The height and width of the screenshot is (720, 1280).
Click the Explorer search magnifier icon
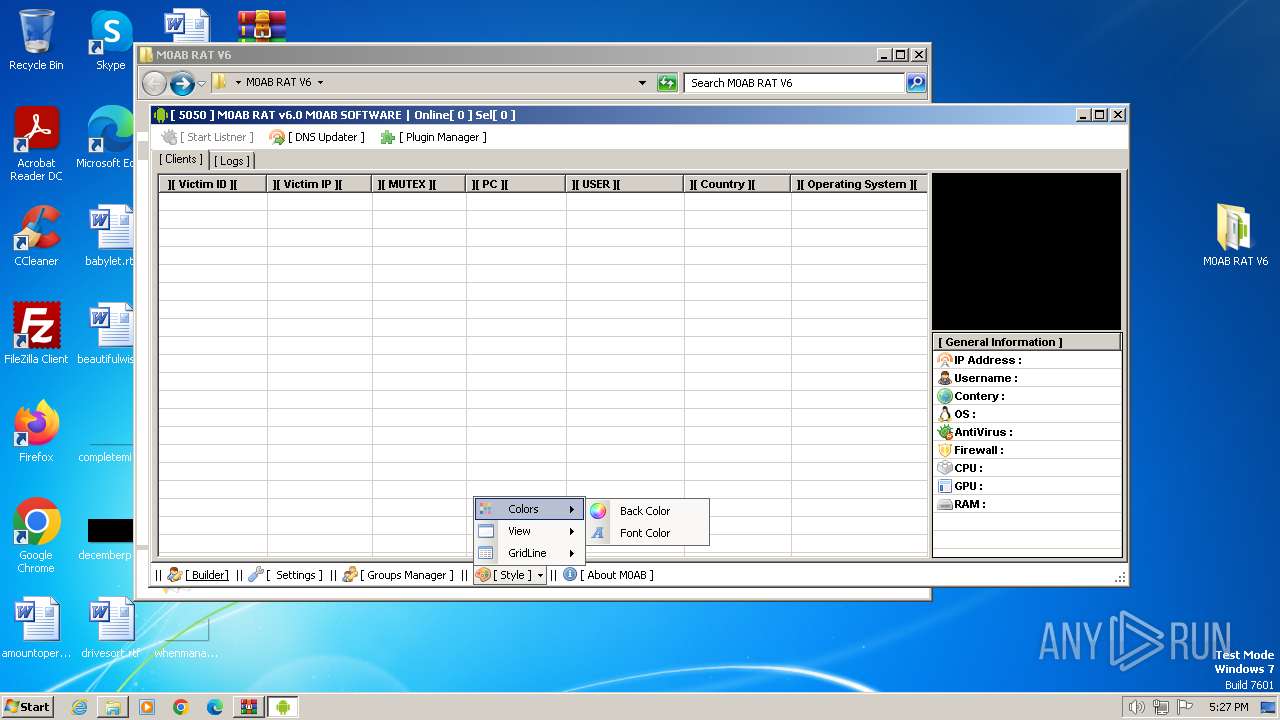click(x=916, y=83)
